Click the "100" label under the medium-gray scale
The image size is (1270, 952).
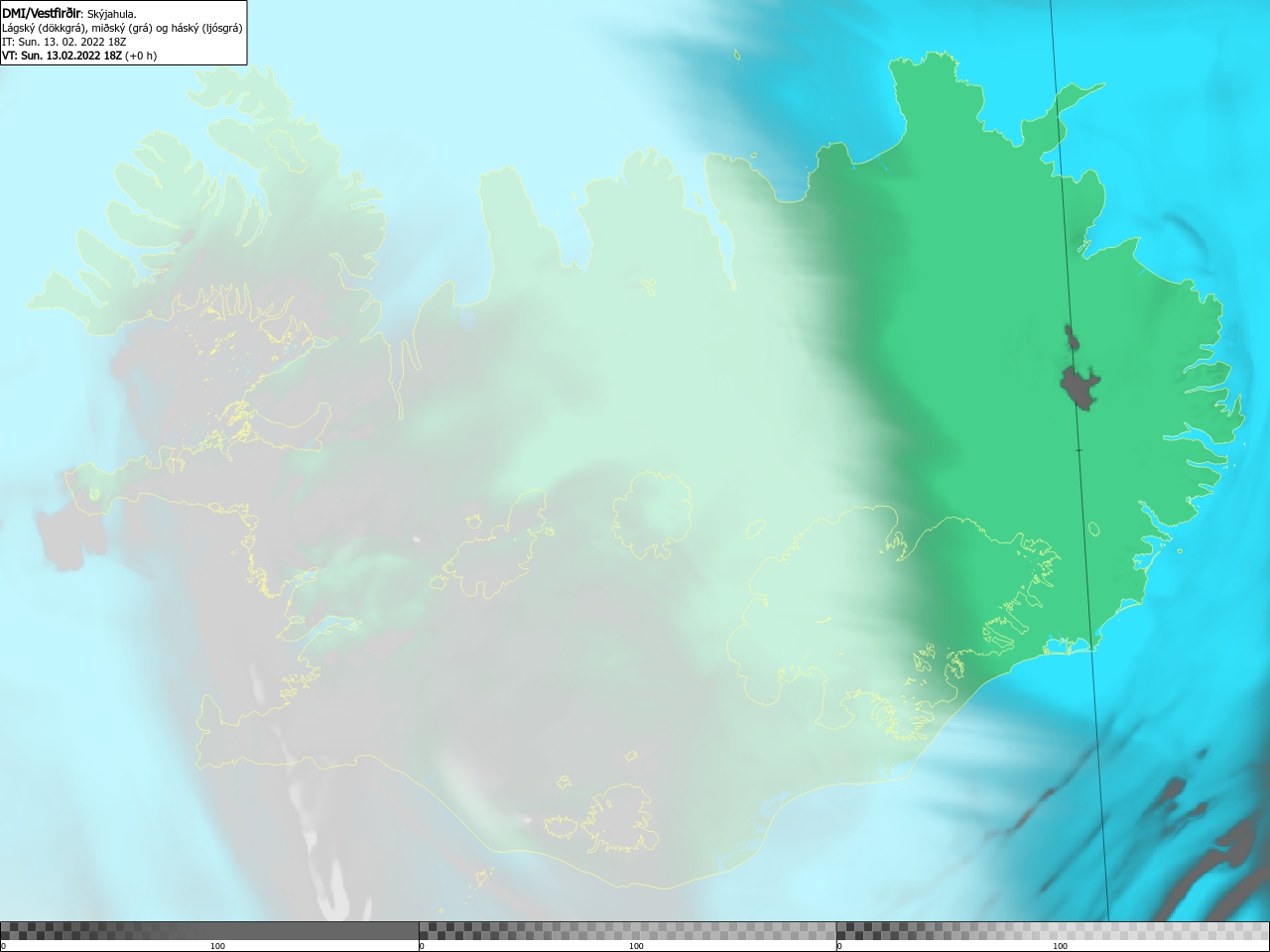(636, 946)
